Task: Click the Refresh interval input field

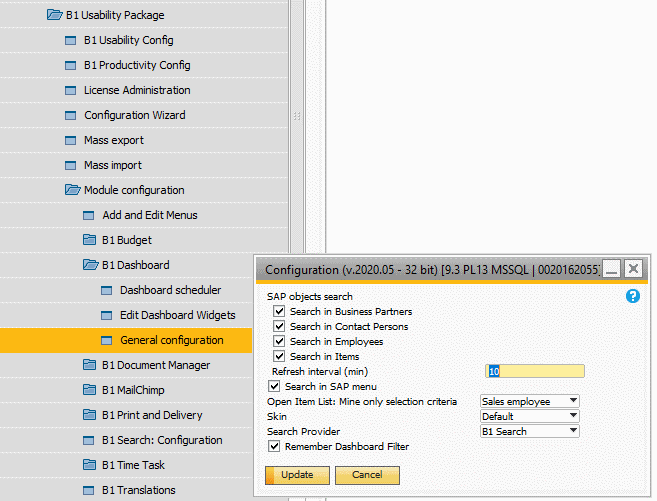Action: click(535, 371)
